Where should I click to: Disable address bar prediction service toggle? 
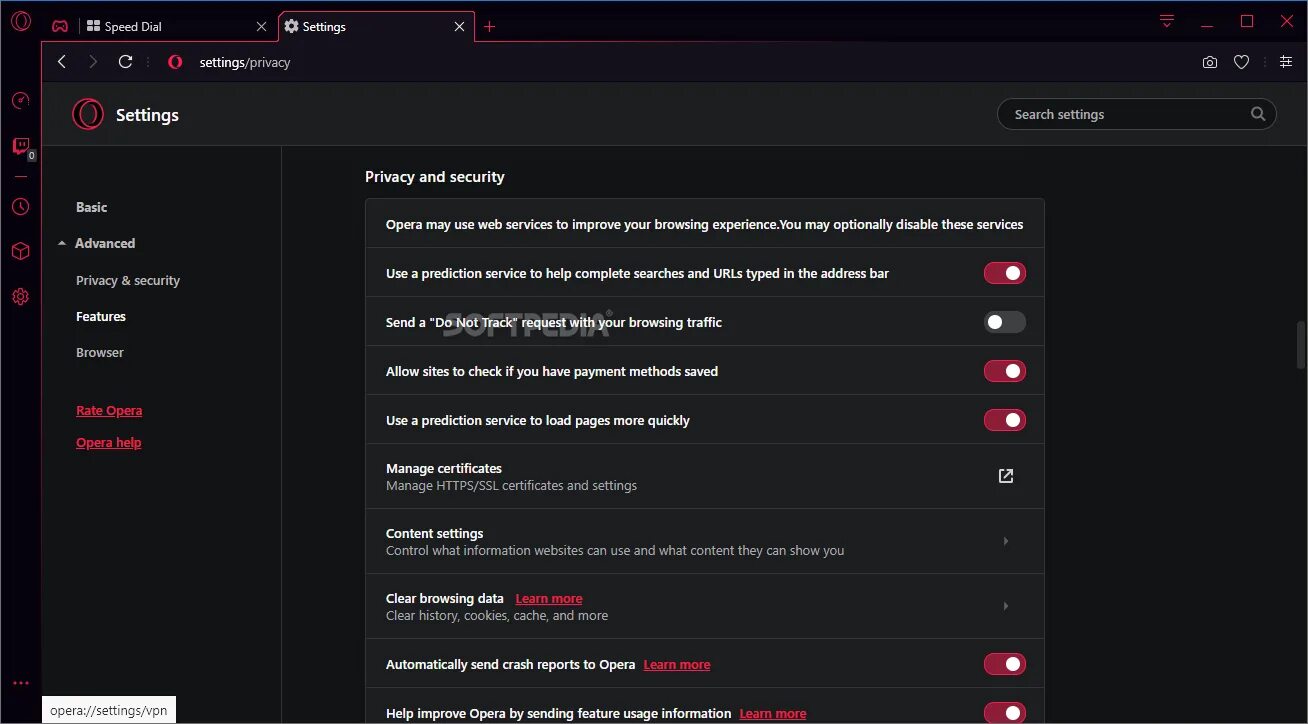1005,273
